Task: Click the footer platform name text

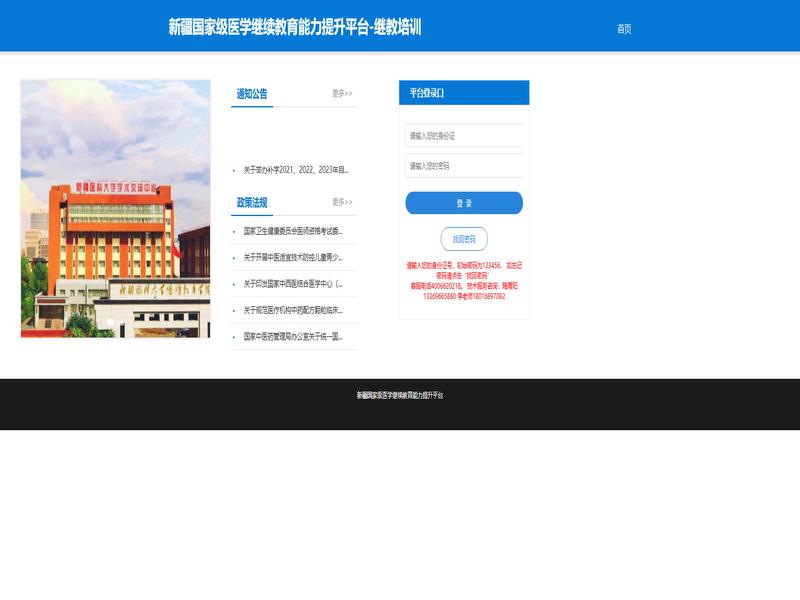Action: tap(400, 395)
